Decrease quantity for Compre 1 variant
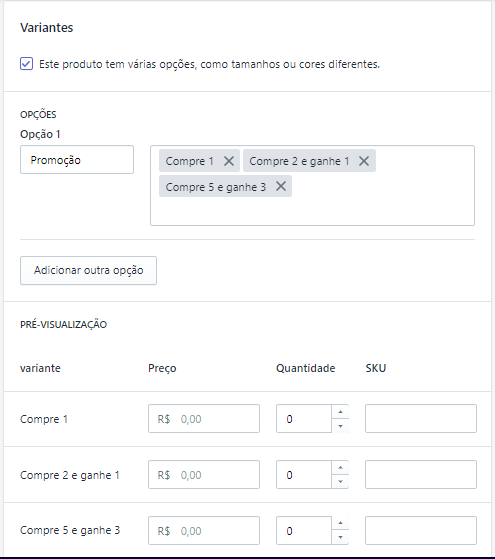495x559 pixels. (x=341, y=426)
